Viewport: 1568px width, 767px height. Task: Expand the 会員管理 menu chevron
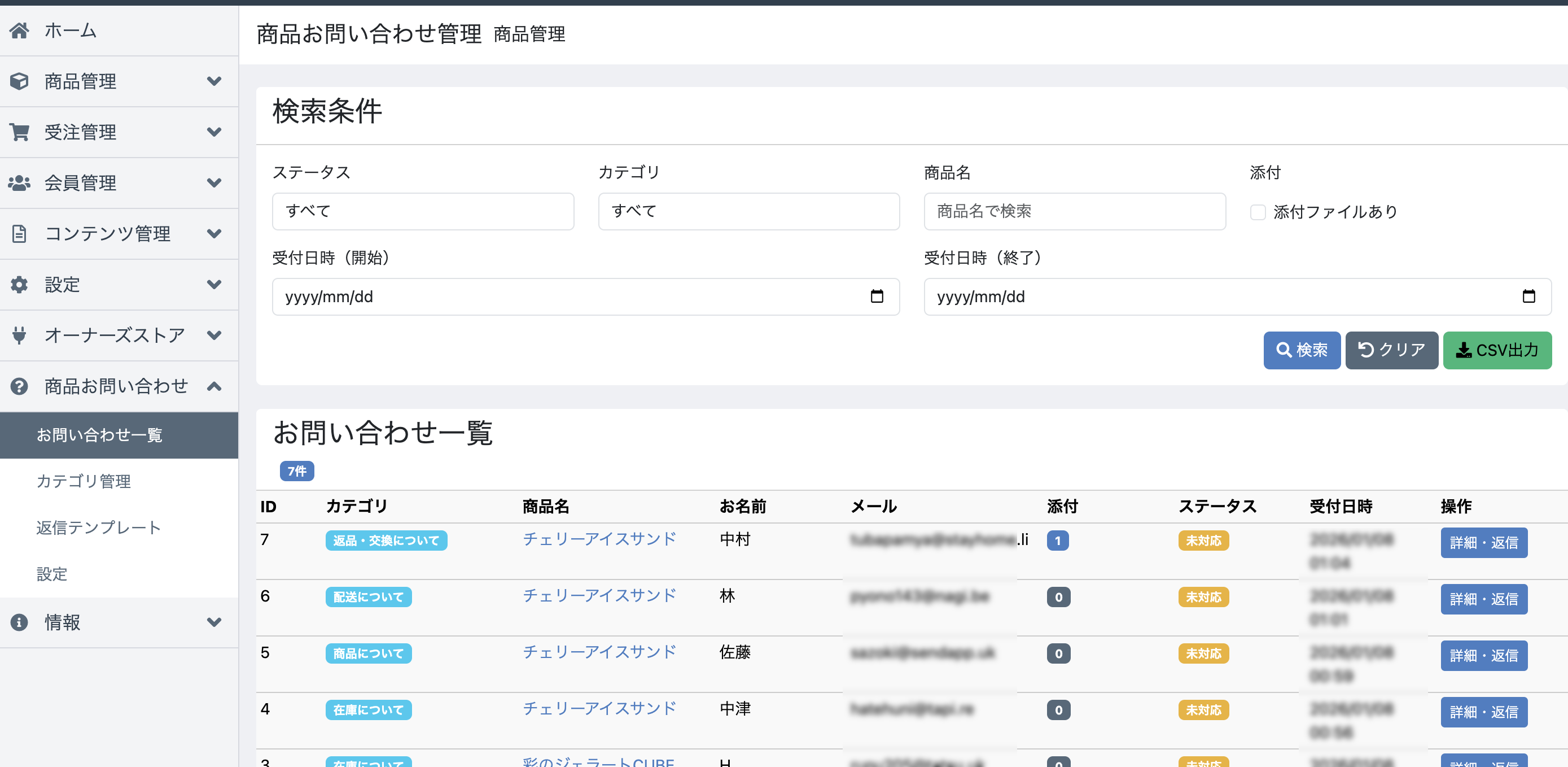coord(214,183)
